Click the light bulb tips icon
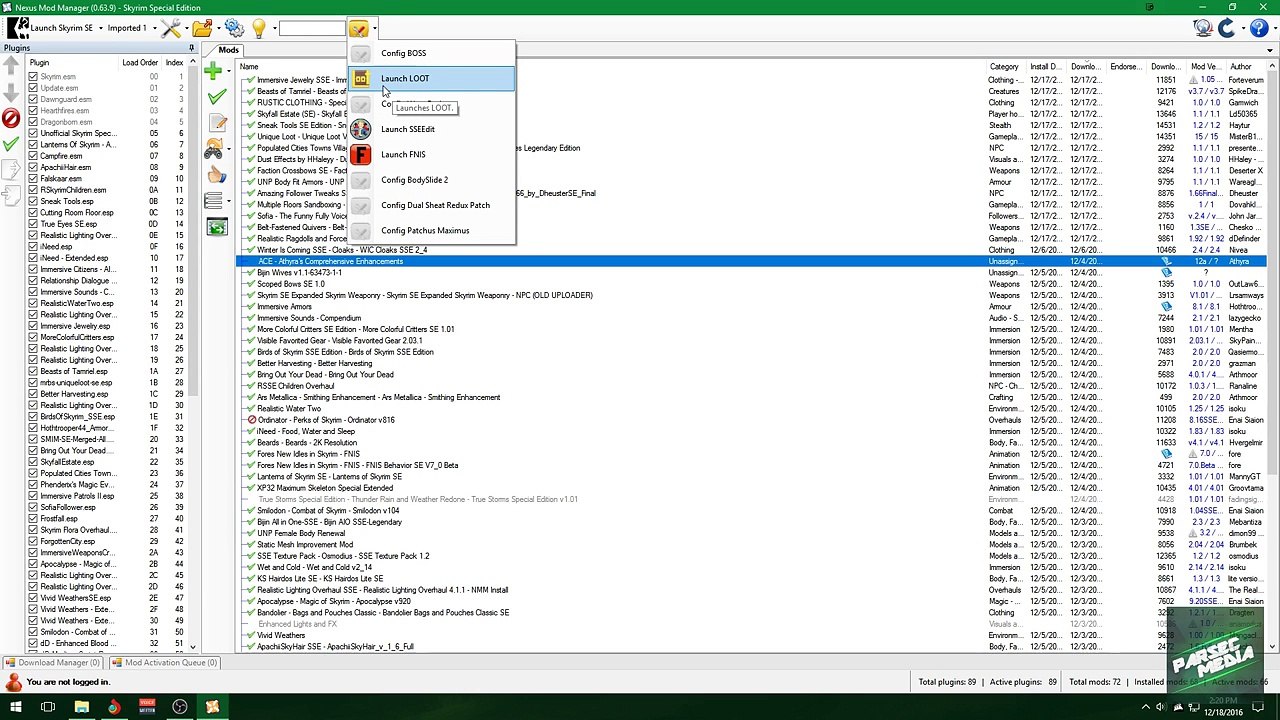This screenshot has height=720, width=1280. click(x=259, y=28)
